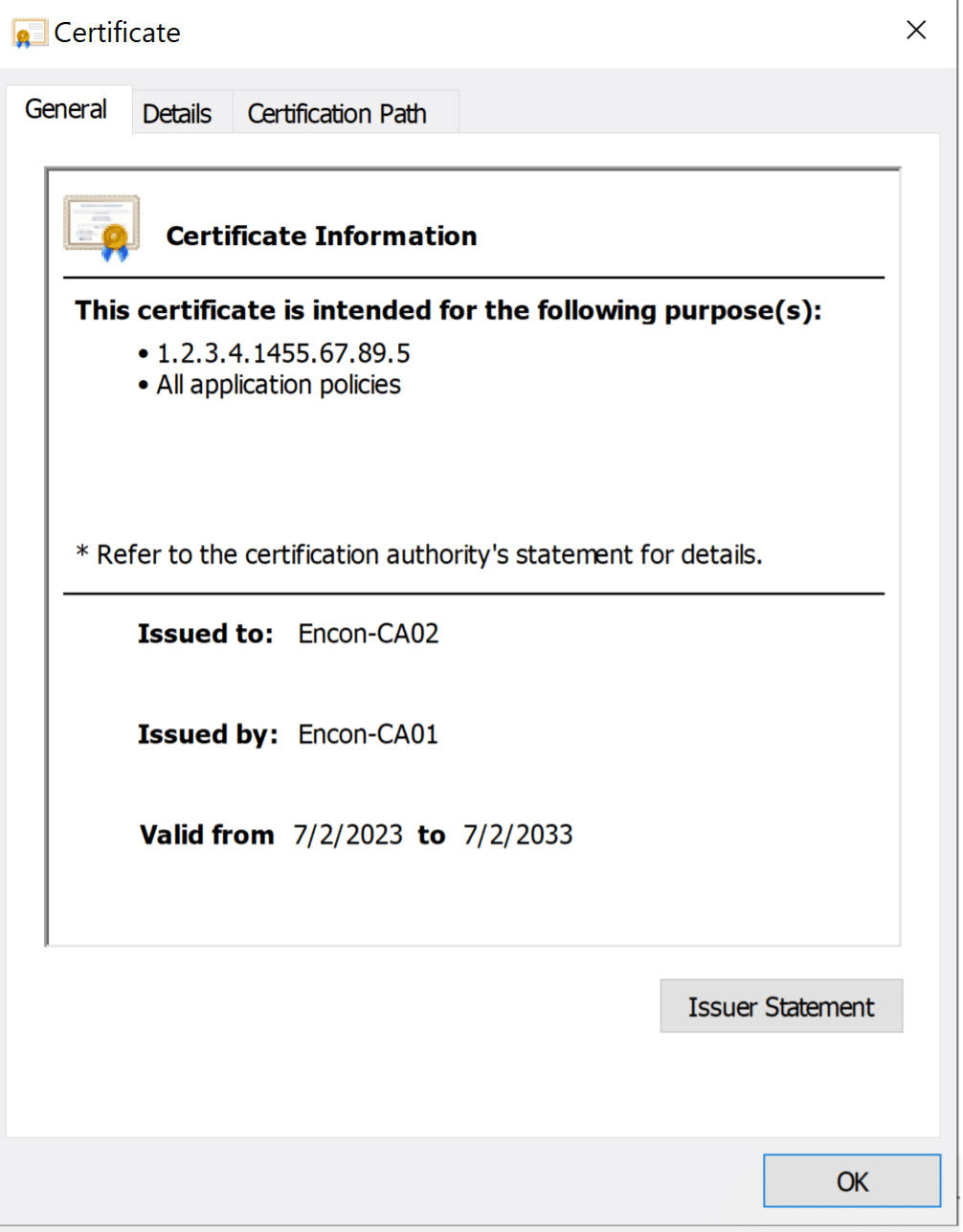Click the Encon-CA02 issued-to name
This screenshot has width=963, height=1232.
[x=369, y=634]
